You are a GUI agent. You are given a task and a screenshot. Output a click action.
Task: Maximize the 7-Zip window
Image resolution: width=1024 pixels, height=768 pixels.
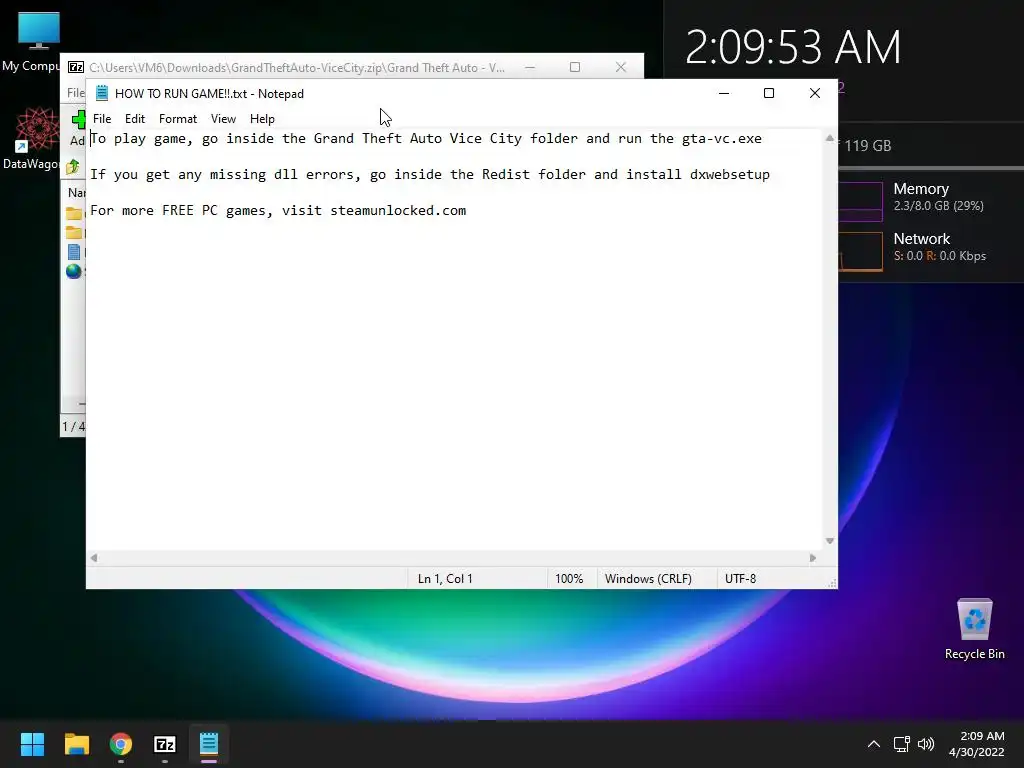click(575, 67)
